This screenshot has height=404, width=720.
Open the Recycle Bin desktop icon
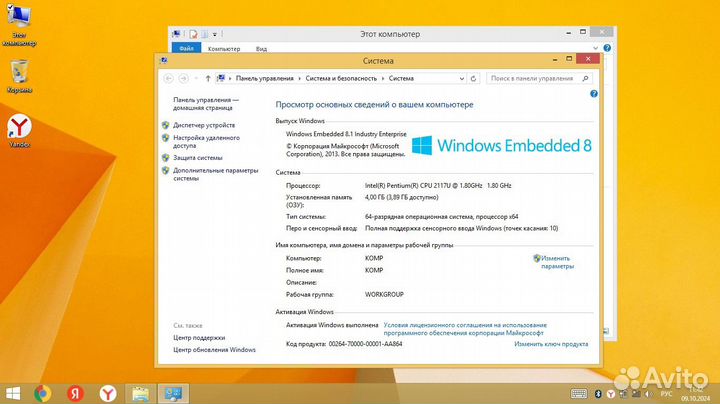[19, 76]
